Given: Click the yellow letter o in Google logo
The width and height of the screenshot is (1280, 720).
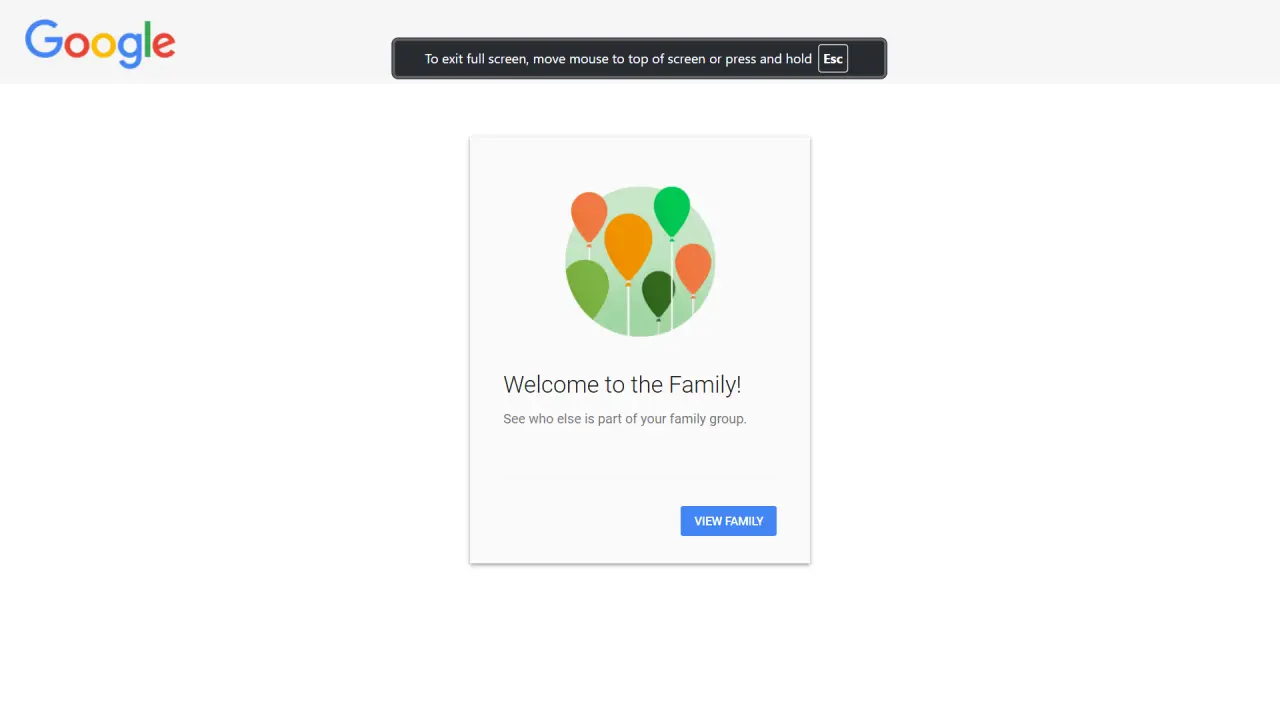Looking at the screenshot, I should [x=104, y=46].
